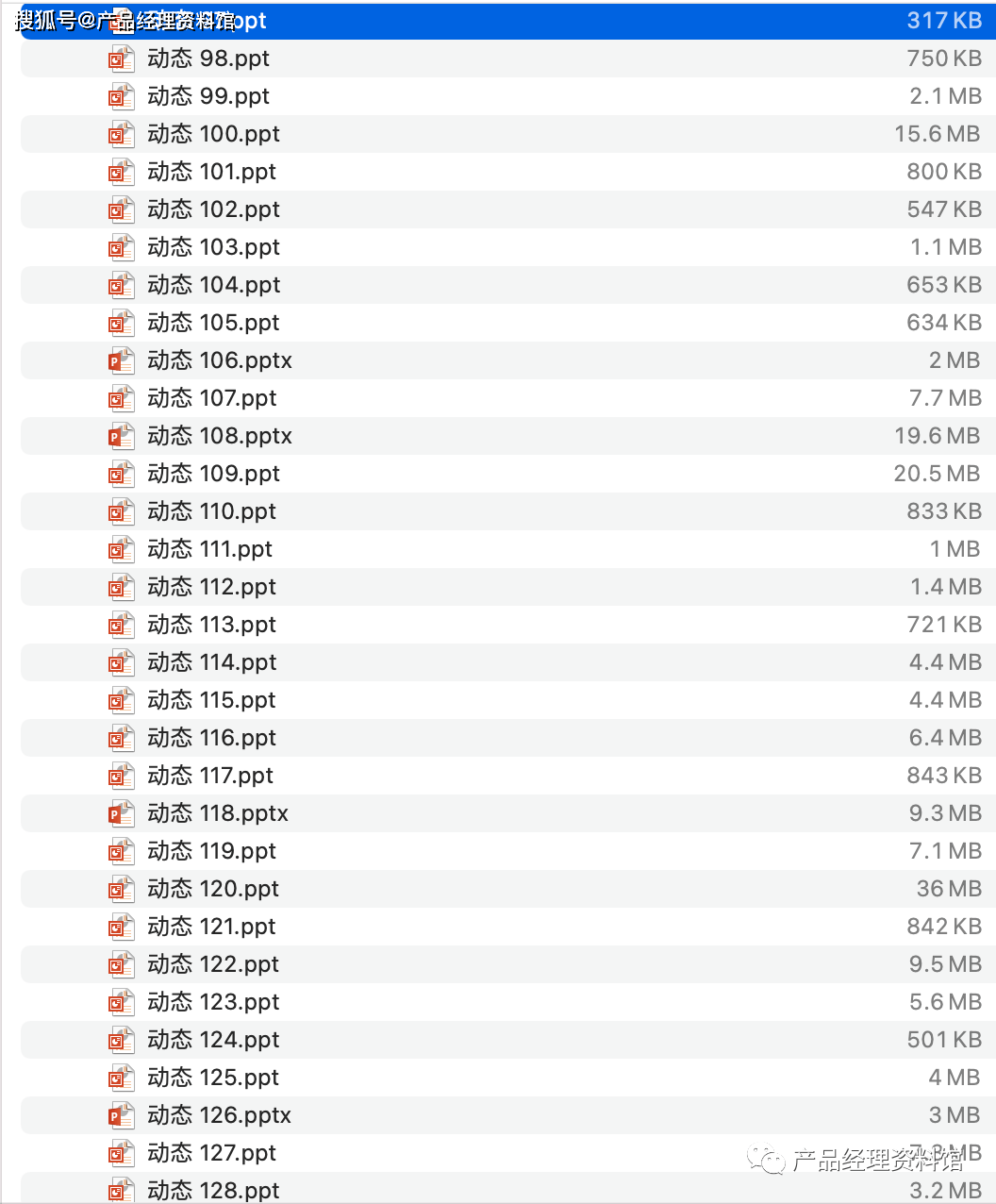
Task: Click the file icon next to 动态 126.pptx
Action: [x=121, y=1114]
